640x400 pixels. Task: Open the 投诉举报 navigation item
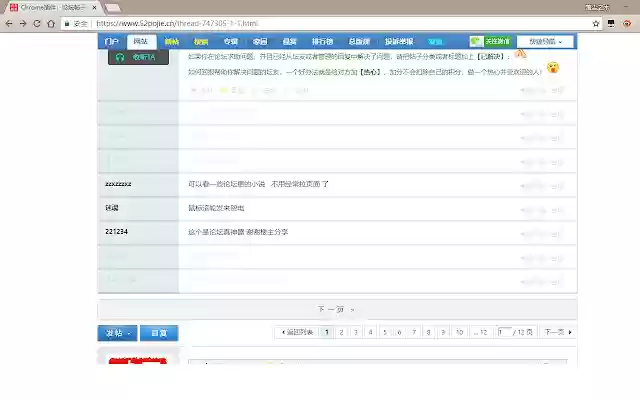pyautogui.click(x=399, y=42)
